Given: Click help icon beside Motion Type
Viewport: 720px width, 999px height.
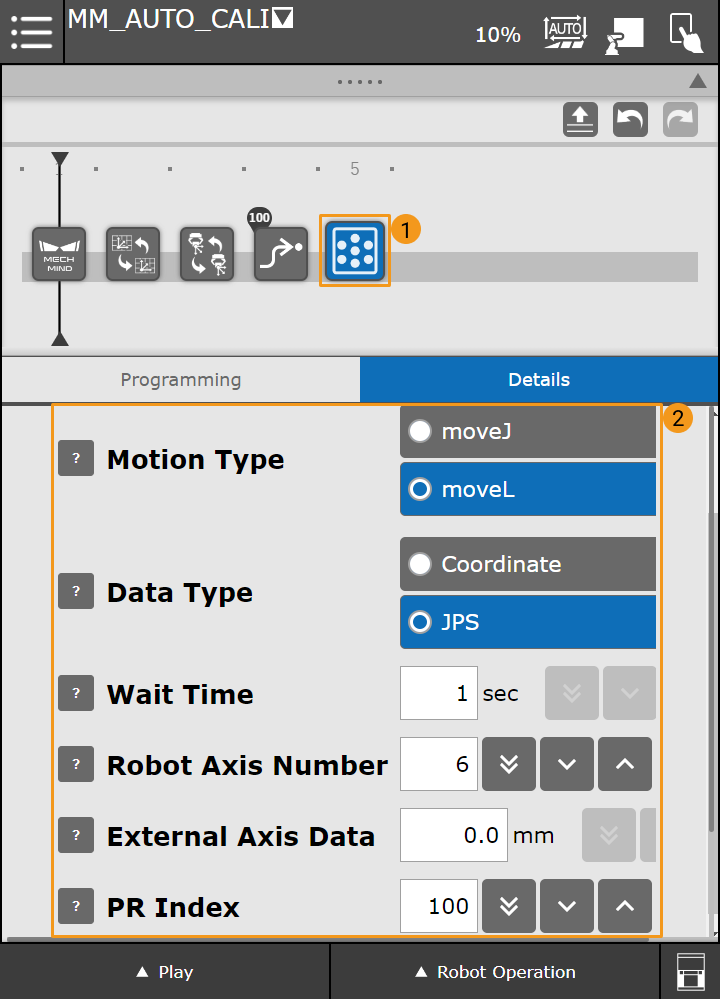Looking at the screenshot, I should 76,460.
